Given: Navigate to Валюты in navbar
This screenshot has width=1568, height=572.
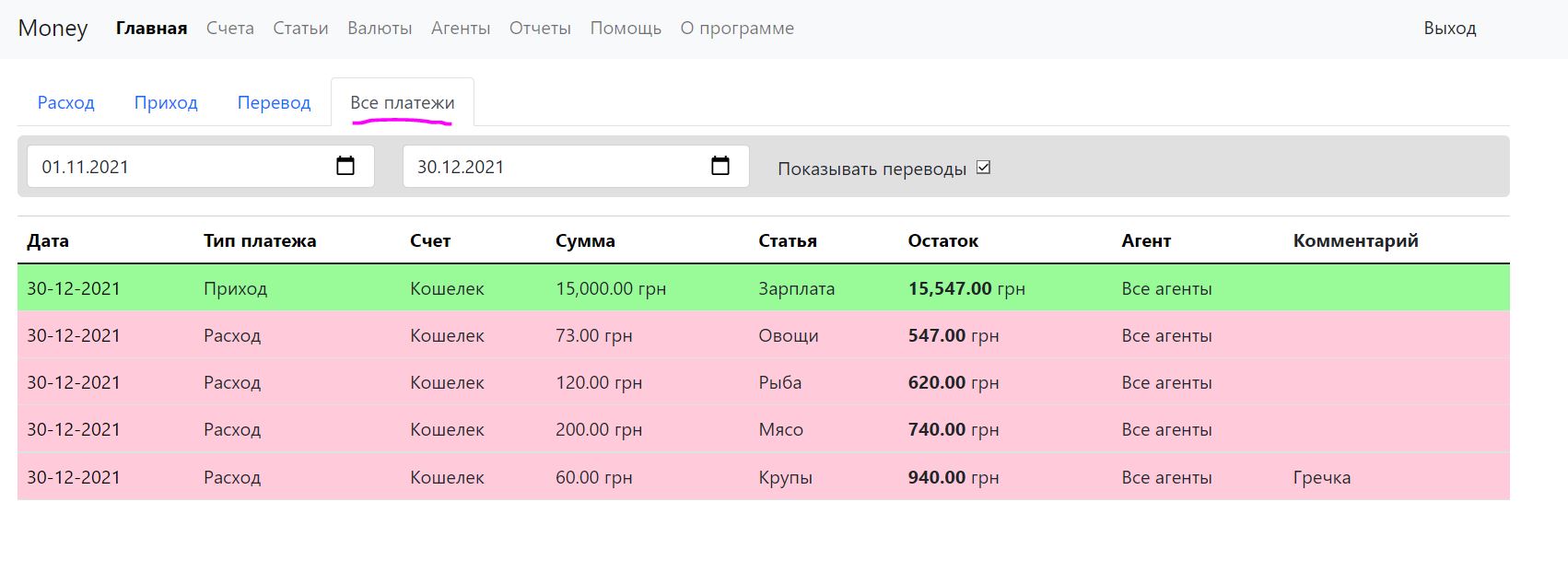Looking at the screenshot, I should tap(380, 29).
